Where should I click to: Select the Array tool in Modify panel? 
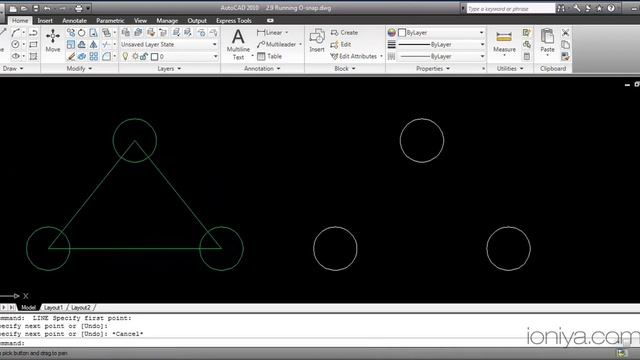pyautogui.click(x=93, y=56)
